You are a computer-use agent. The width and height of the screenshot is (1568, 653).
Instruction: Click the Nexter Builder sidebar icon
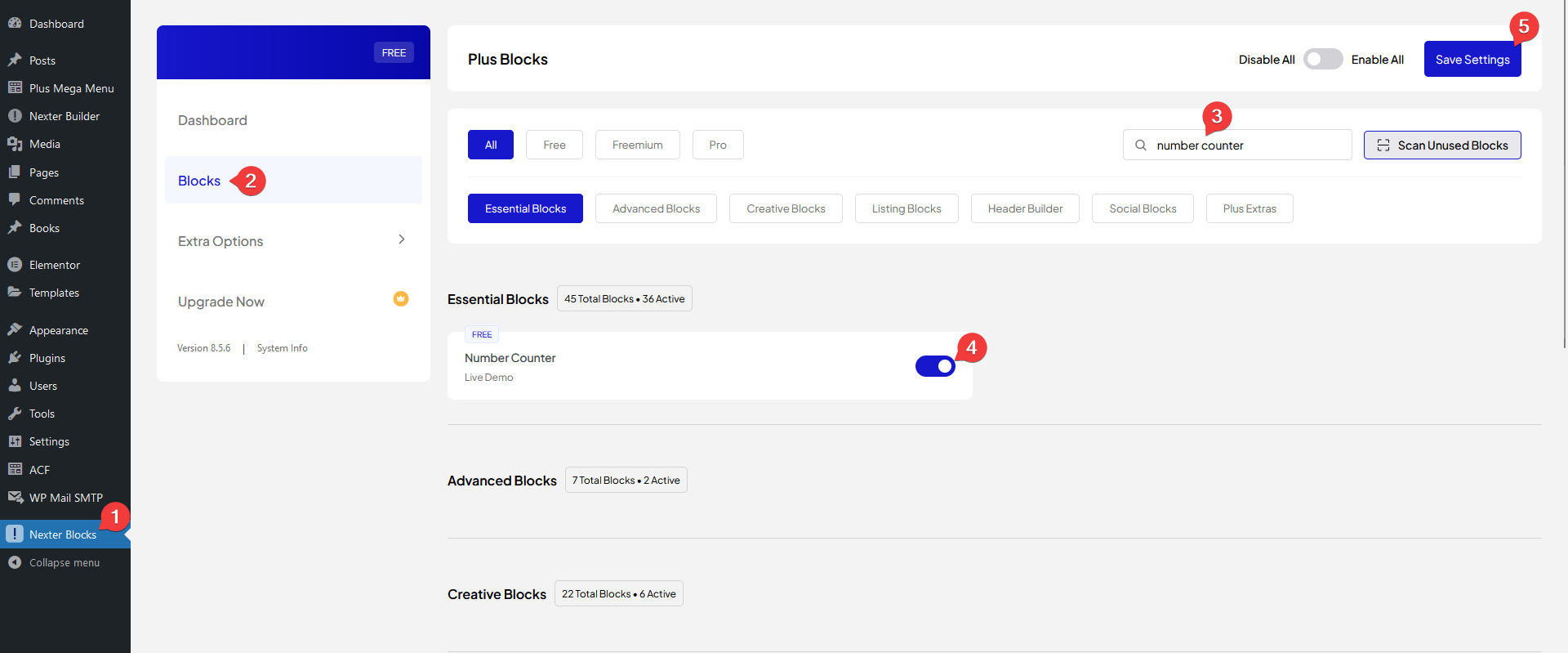pyautogui.click(x=15, y=116)
